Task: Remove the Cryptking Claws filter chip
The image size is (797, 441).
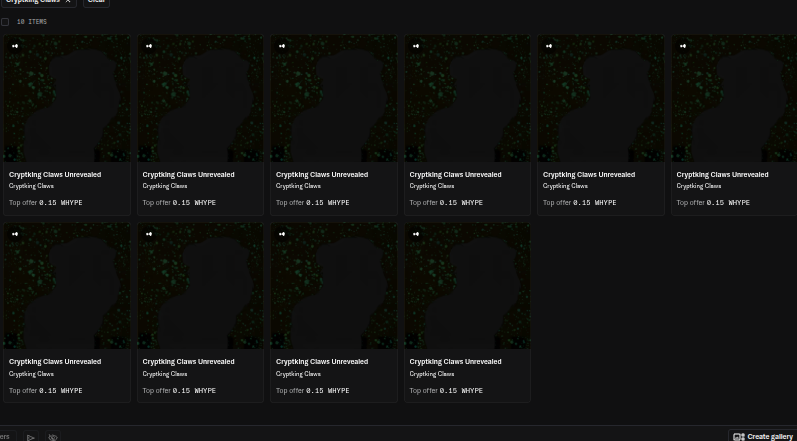Action: tap(68, 1)
